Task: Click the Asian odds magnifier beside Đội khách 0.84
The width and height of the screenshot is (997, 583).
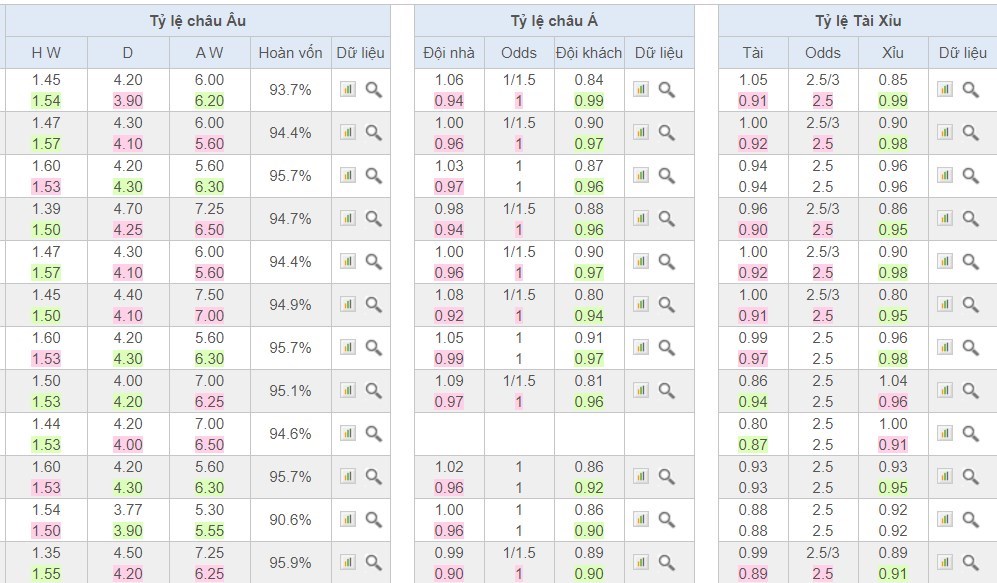Action: coord(666,90)
